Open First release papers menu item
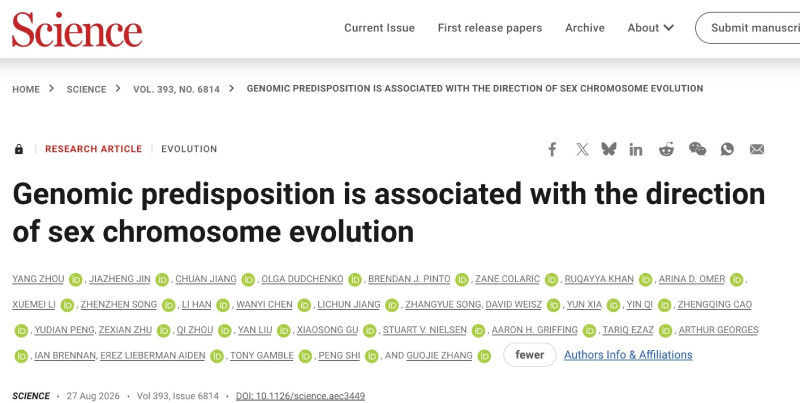Image resolution: width=800 pixels, height=403 pixels. coord(490,28)
